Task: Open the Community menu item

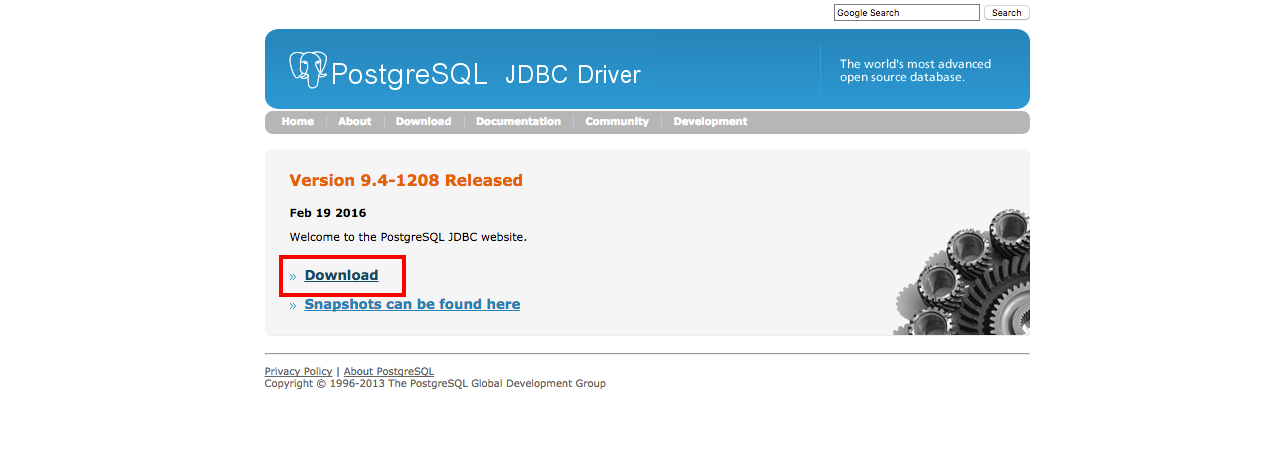Action: pos(617,121)
